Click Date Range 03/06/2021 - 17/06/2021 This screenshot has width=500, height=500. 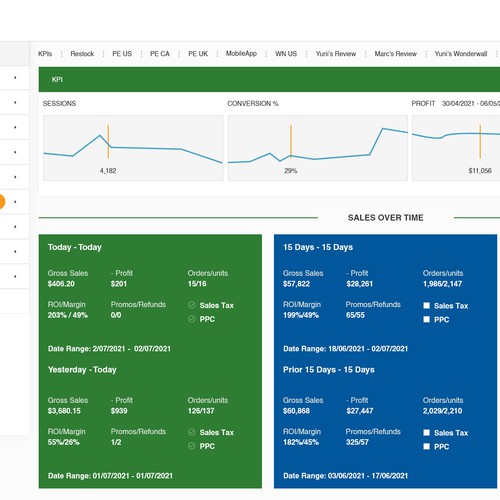click(345, 476)
